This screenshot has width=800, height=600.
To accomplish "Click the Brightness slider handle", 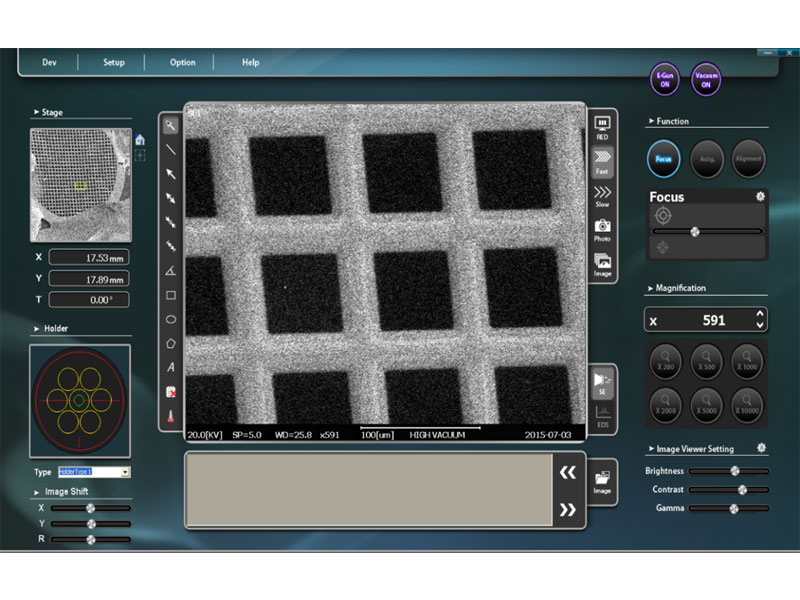I will (x=735, y=471).
